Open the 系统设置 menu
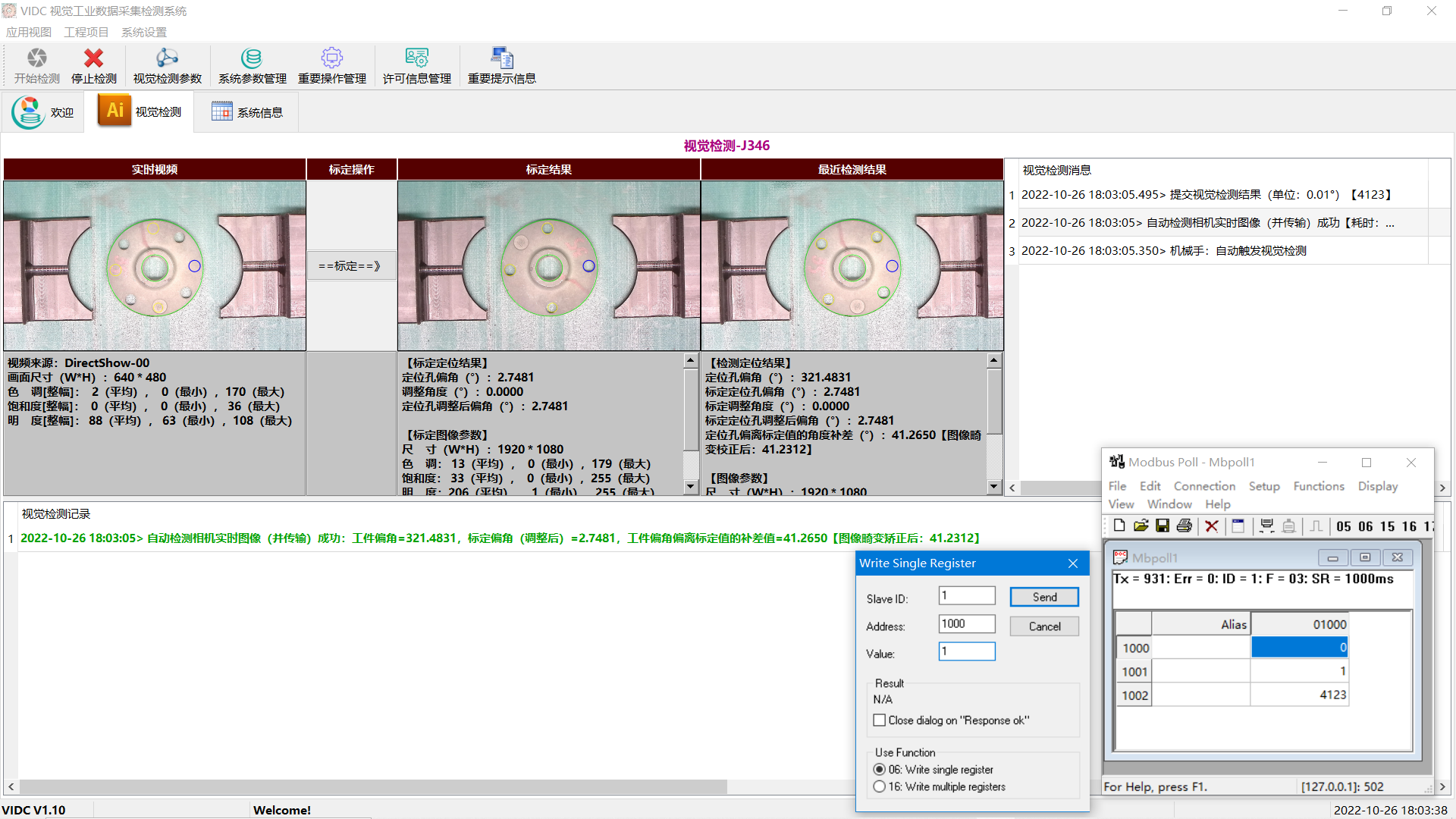The image size is (1456, 819). pos(144,32)
